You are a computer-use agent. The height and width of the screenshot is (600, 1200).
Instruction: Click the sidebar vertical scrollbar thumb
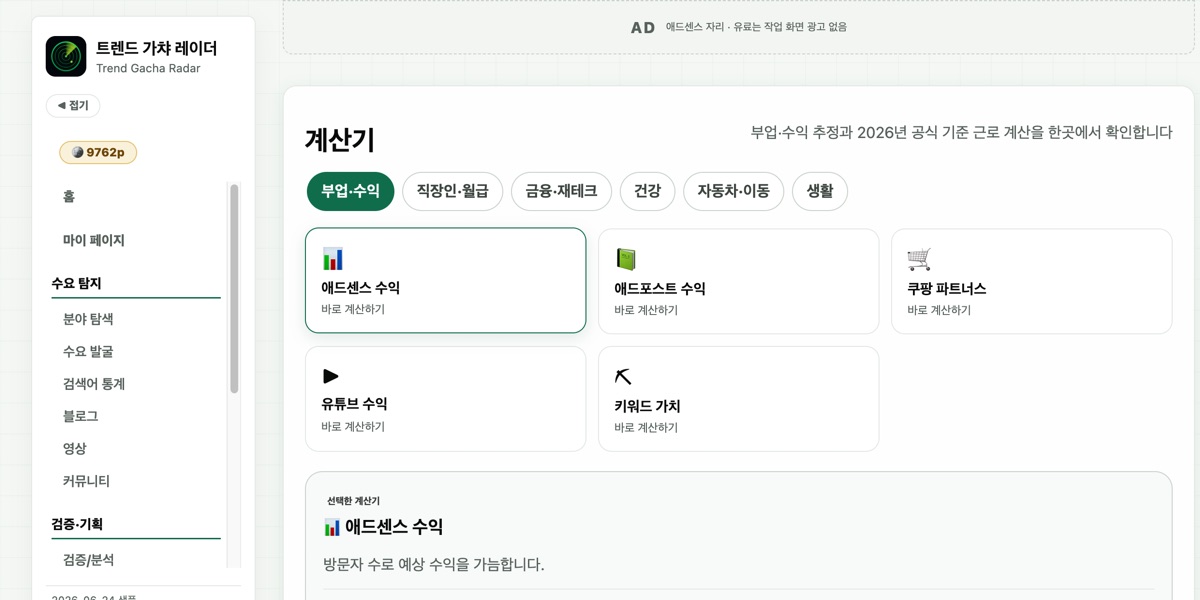[x=234, y=288]
